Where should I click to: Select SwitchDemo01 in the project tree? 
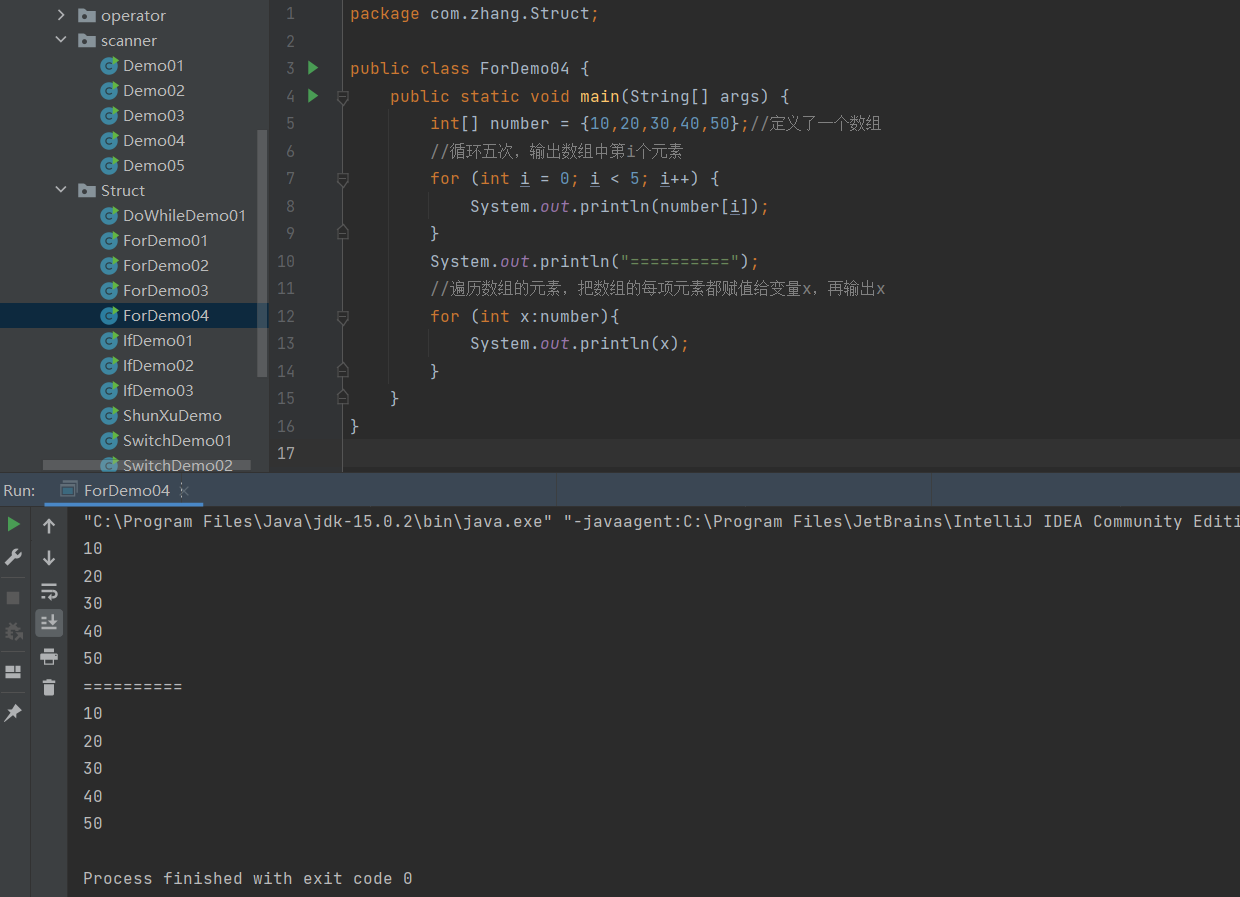pos(177,441)
